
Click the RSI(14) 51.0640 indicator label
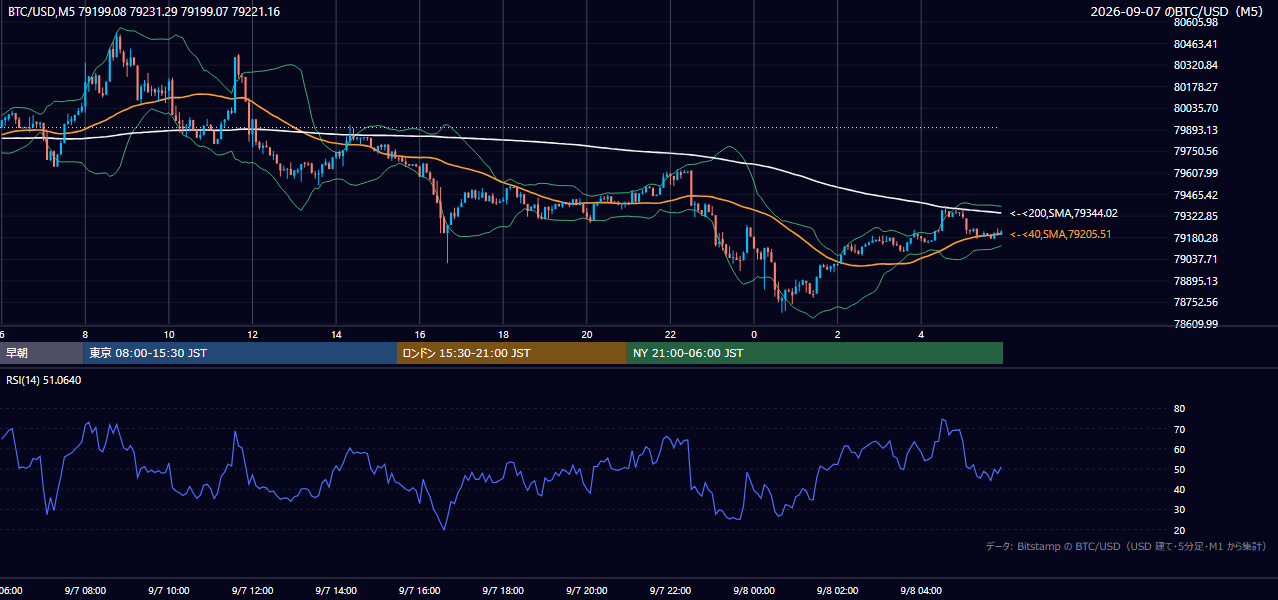pyautogui.click(x=44, y=380)
